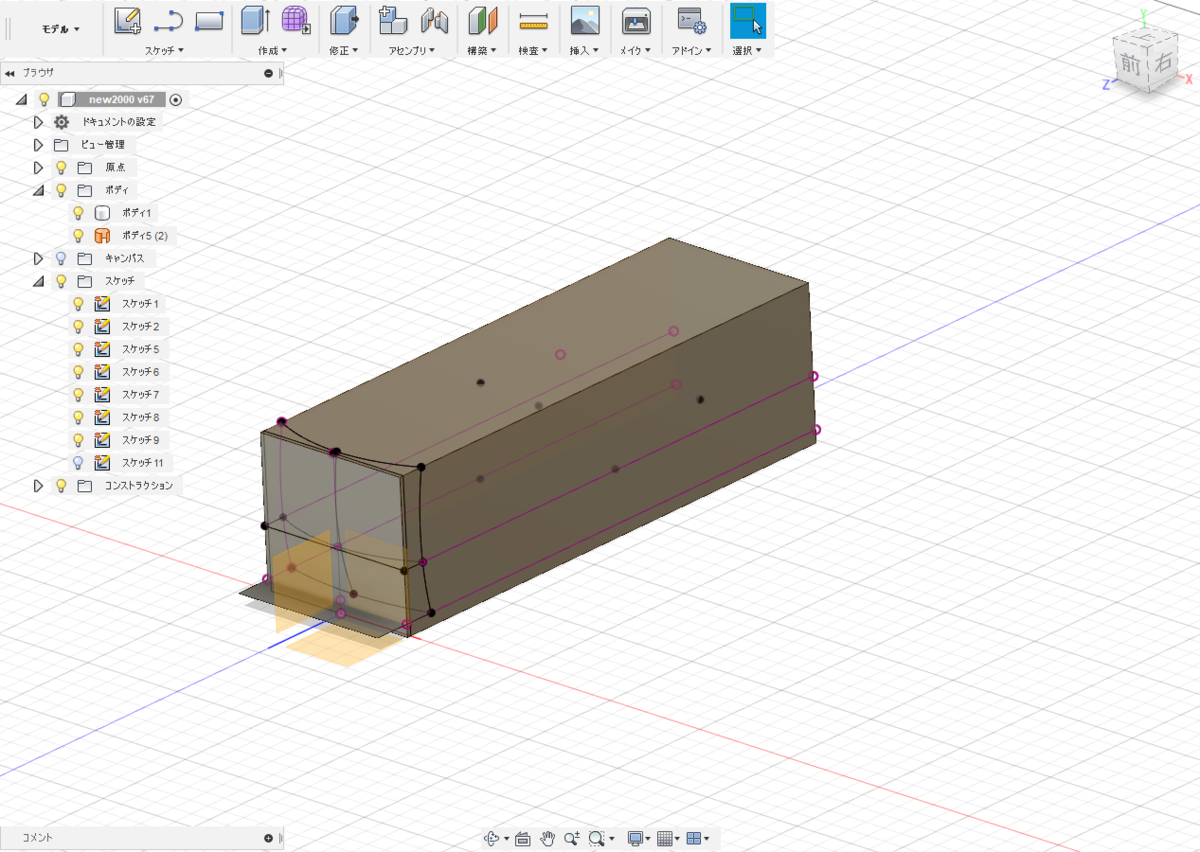Open dropdown arrow next to Orbit icon

[507, 839]
